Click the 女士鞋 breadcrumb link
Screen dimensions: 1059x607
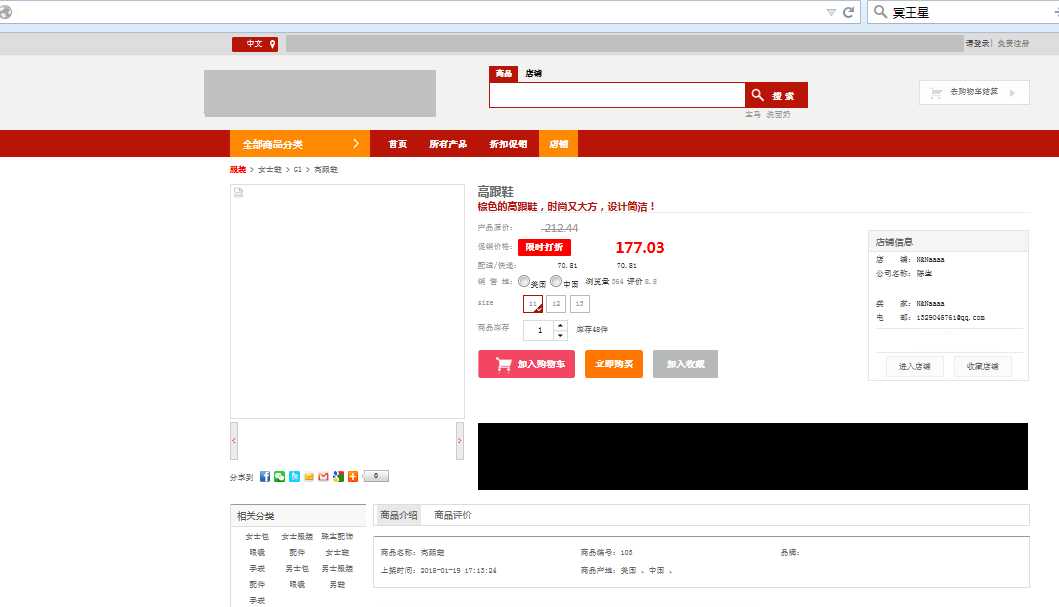269,169
